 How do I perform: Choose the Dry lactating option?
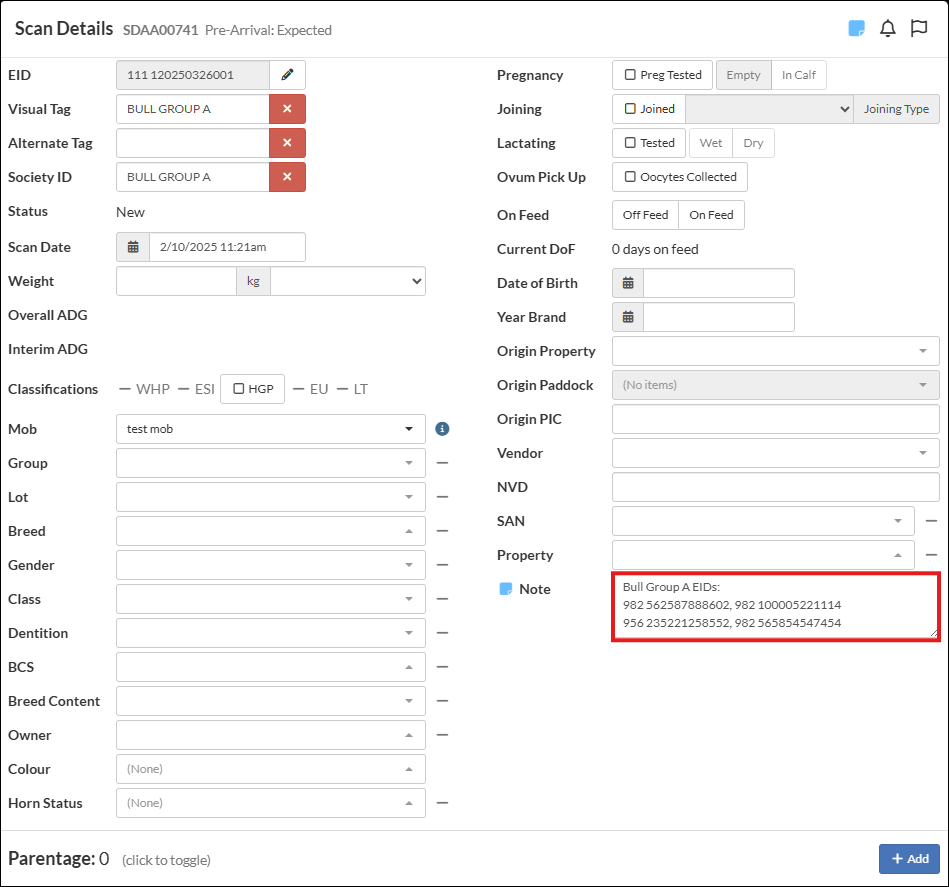[753, 143]
